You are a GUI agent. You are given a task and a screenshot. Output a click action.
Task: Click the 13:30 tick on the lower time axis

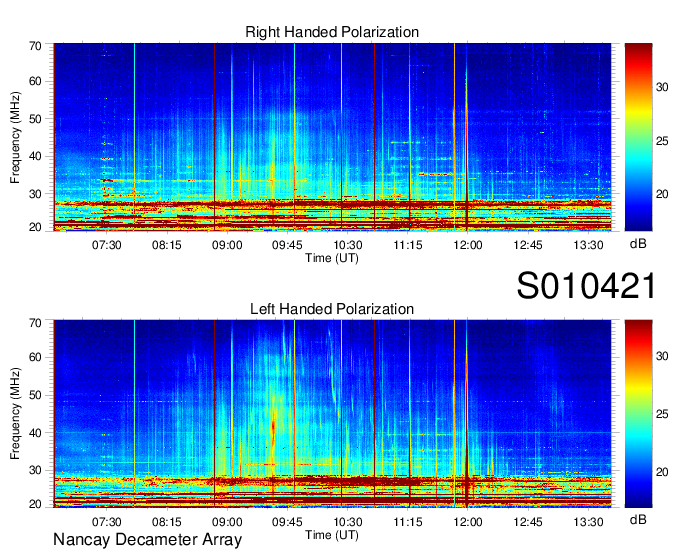(x=588, y=522)
